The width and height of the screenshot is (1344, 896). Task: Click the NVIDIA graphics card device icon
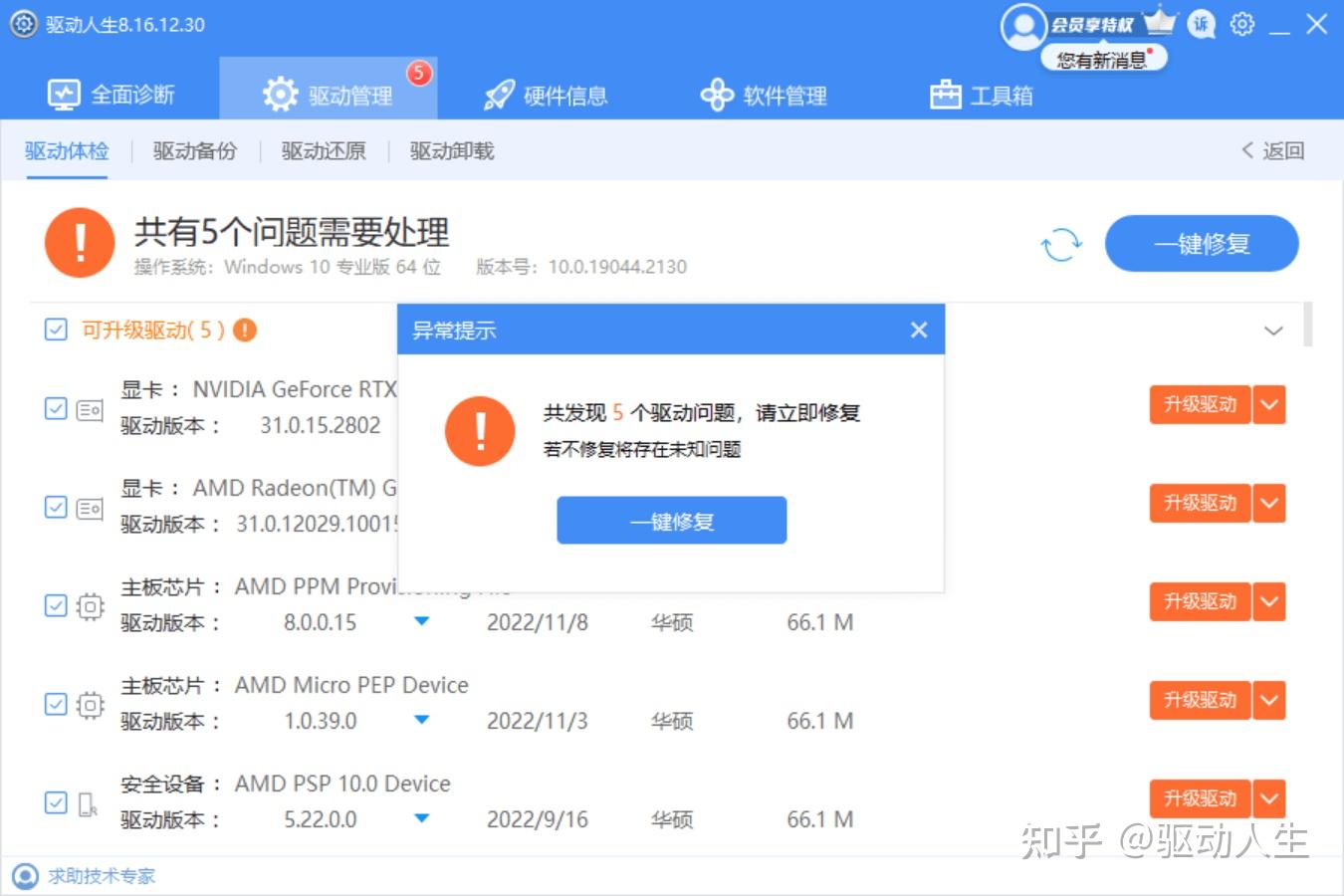click(90, 409)
